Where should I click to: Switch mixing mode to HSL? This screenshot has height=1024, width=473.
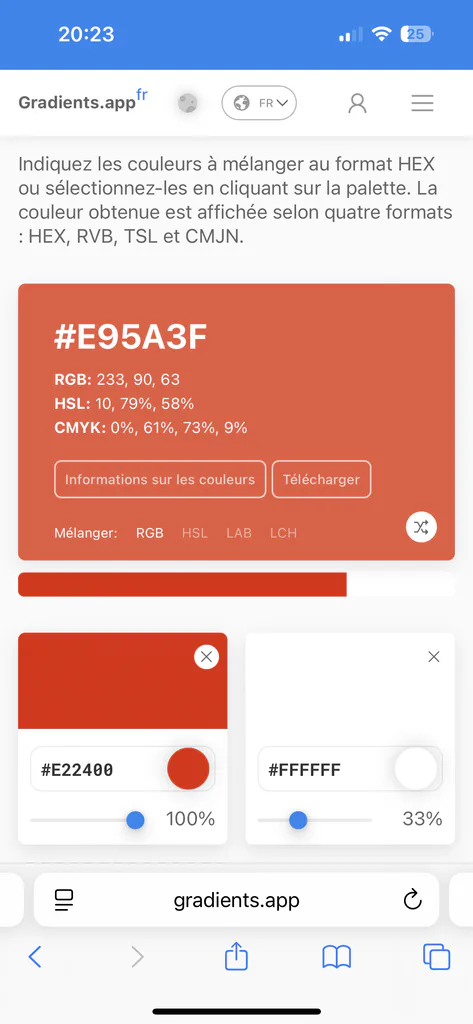tap(195, 533)
